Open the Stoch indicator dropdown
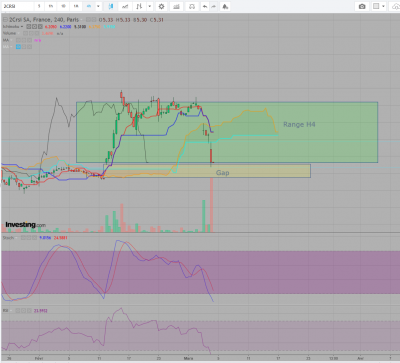The image size is (400, 363). coord(16,238)
